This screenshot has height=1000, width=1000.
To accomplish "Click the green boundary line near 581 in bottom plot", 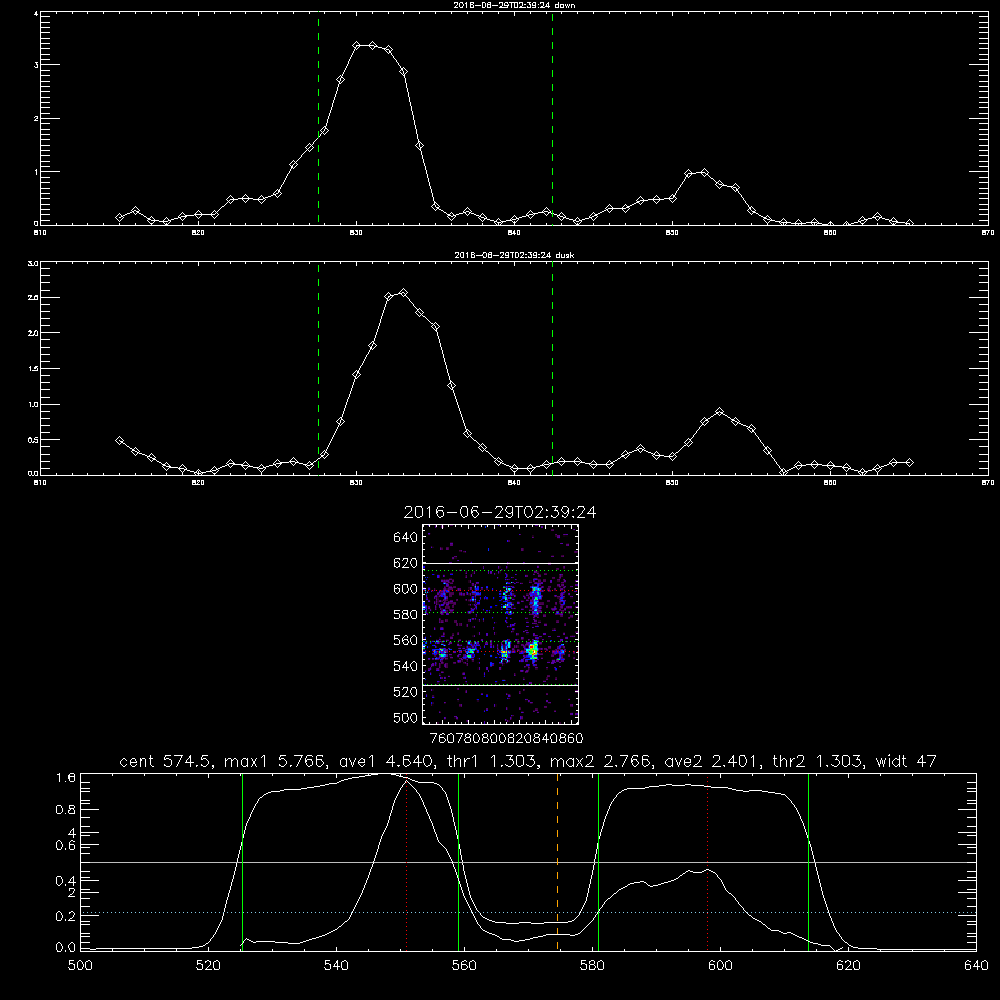I will point(598,862).
